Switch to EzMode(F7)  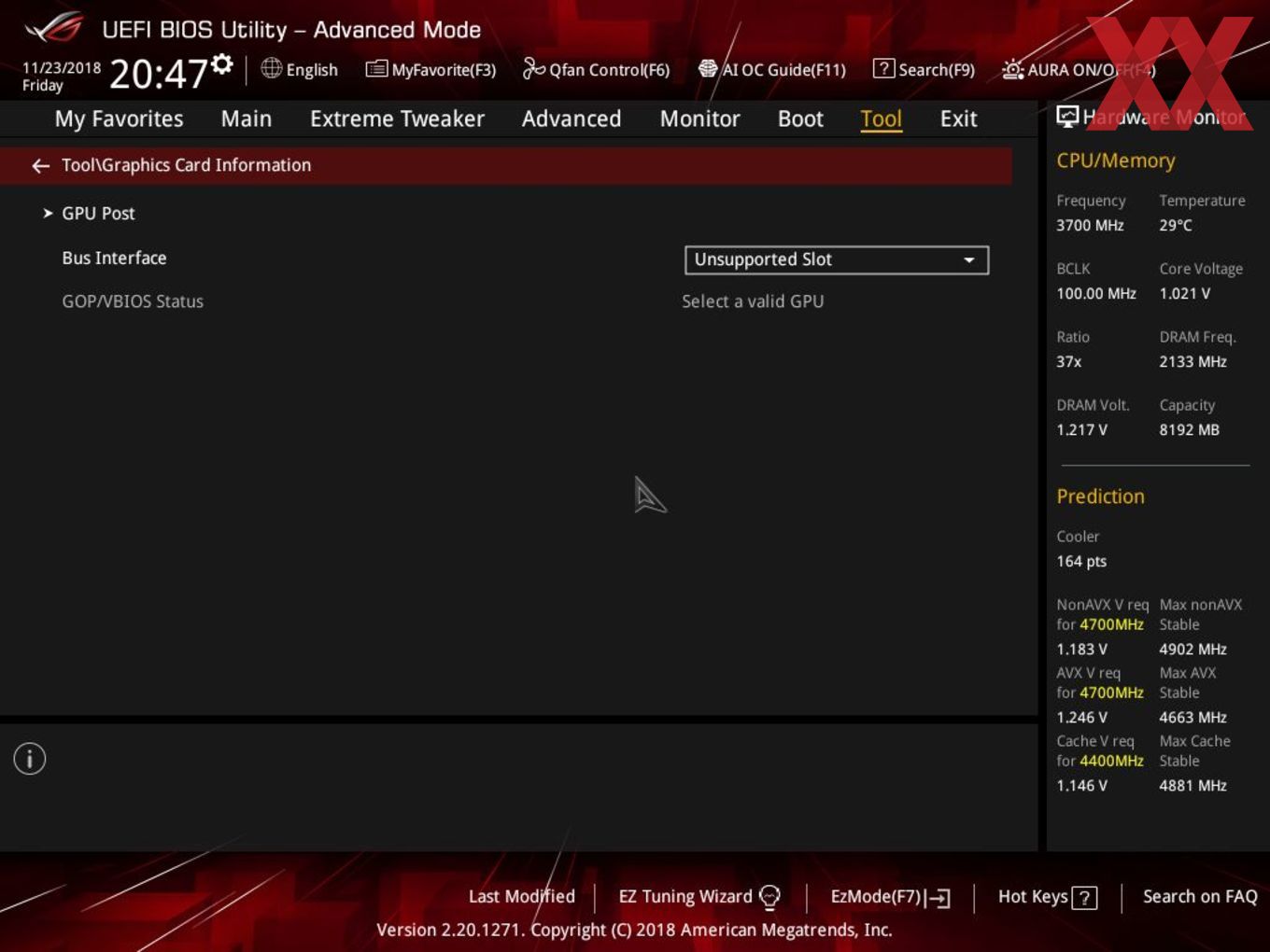890,897
